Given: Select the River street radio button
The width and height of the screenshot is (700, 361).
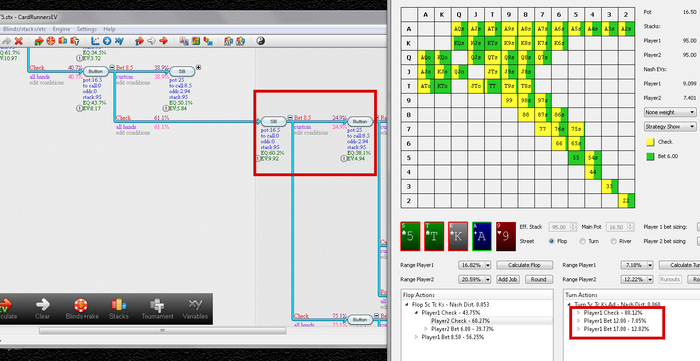Looking at the screenshot, I should 614,241.
